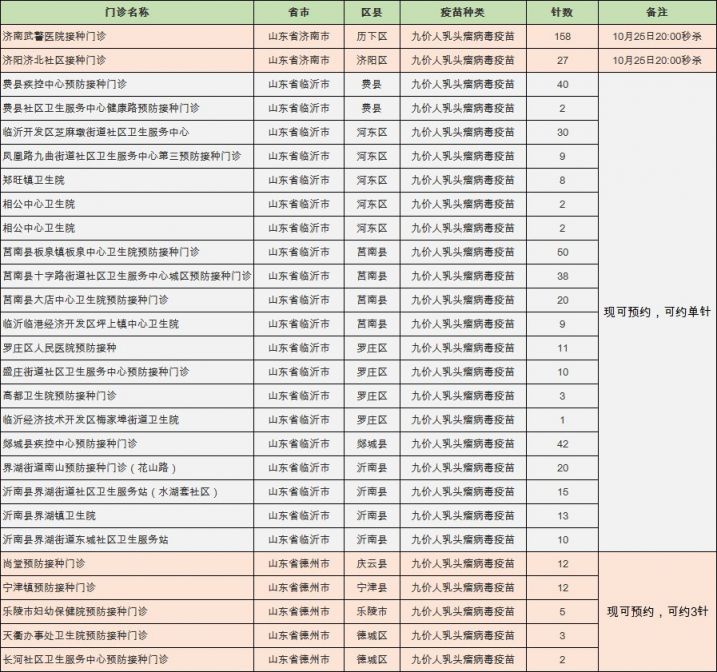Select 莒南县板泉镇板泉中心卫生院预防接种门诊 clinic name

pyautogui.click(x=127, y=252)
